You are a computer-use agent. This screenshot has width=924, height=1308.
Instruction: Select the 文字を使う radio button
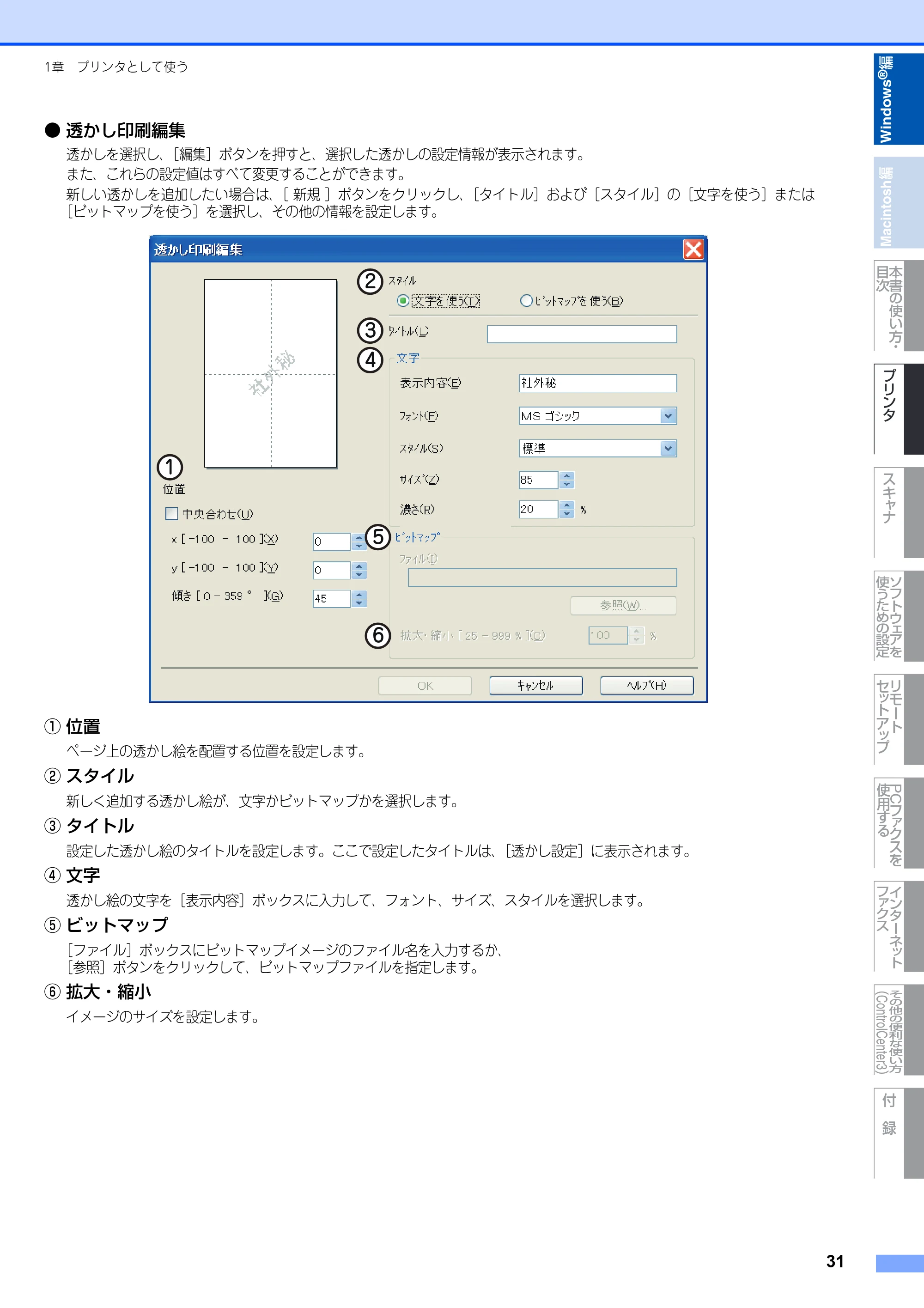pyautogui.click(x=403, y=301)
